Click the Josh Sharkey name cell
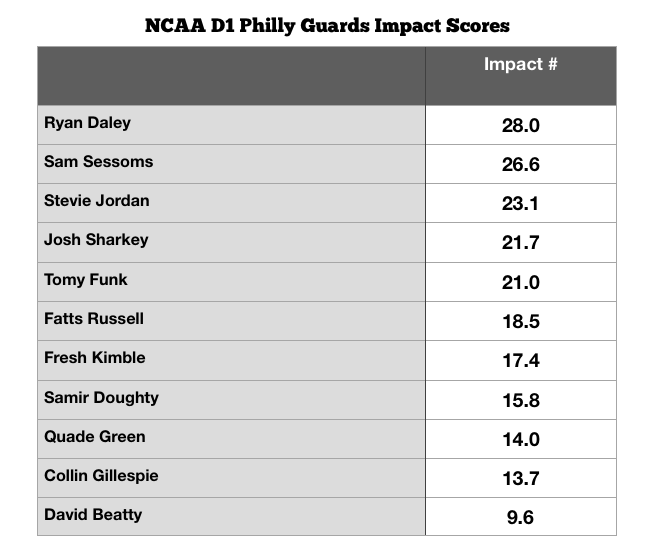 coord(96,240)
